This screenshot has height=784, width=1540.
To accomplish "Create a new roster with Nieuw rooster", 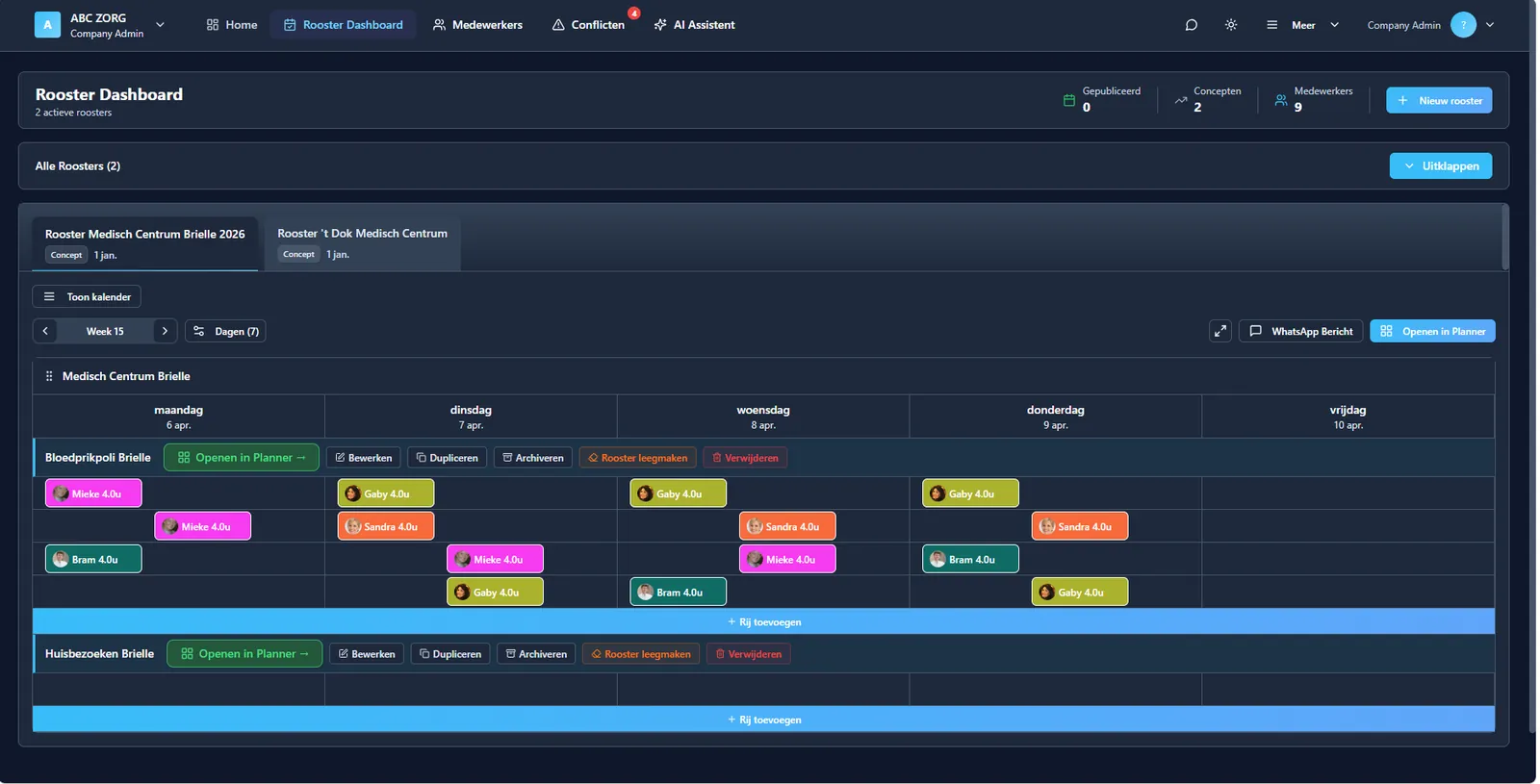I will 1439,100.
